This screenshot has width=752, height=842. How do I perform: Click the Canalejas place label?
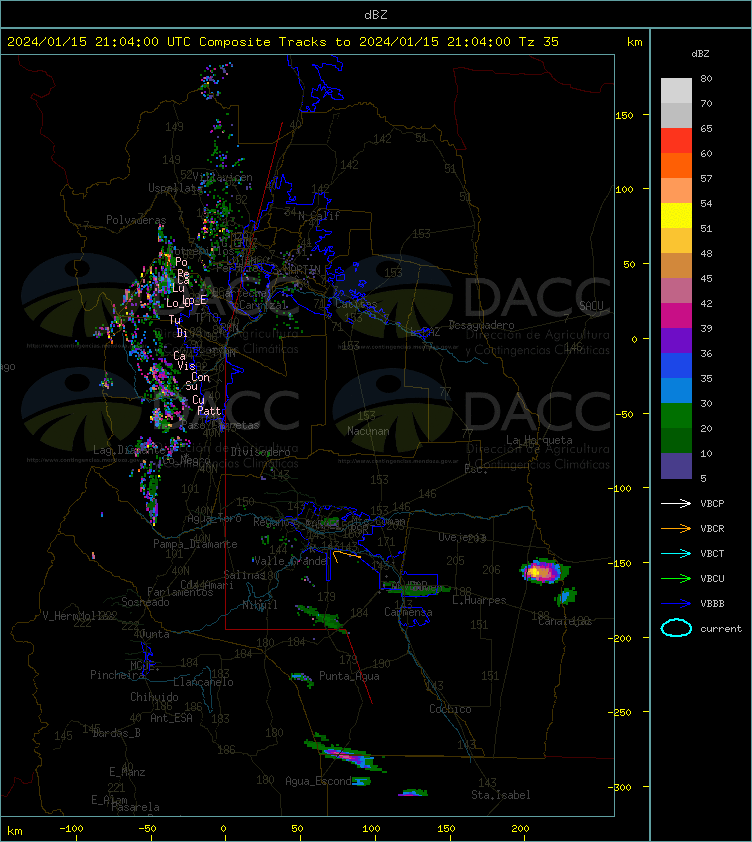pos(565,621)
